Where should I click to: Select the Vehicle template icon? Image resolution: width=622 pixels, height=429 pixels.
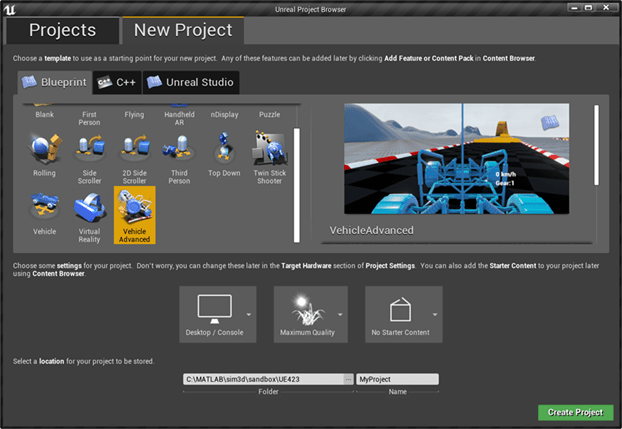44,206
